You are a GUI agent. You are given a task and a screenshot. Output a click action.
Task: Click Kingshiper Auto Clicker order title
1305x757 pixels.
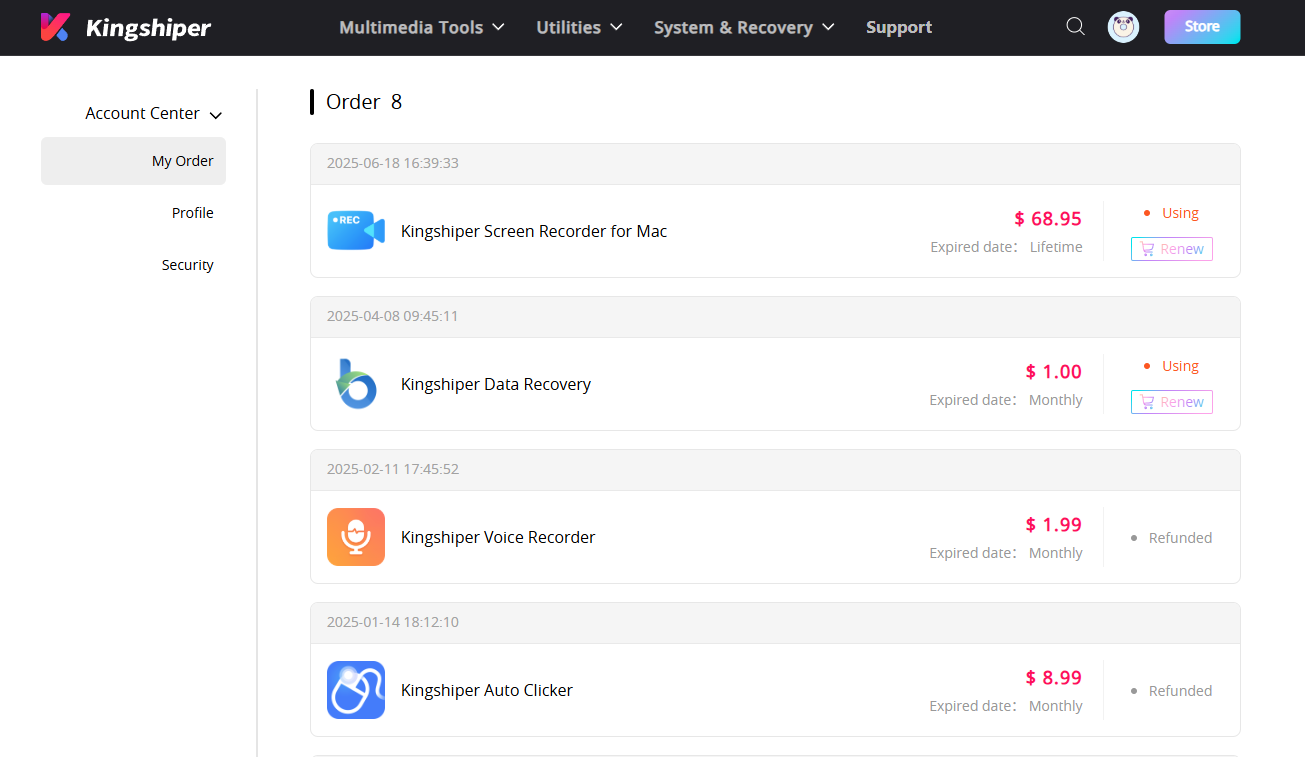[x=486, y=690]
